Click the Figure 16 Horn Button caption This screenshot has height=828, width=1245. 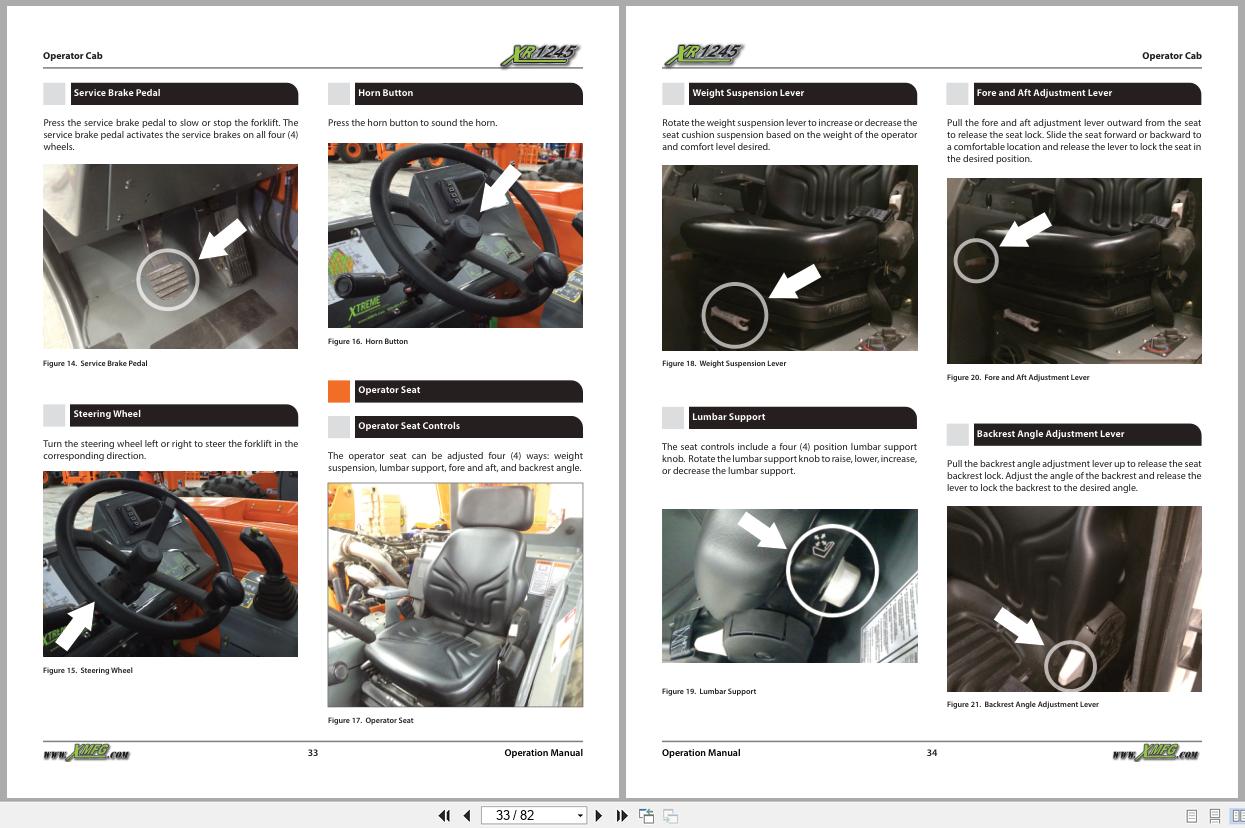tap(368, 342)
